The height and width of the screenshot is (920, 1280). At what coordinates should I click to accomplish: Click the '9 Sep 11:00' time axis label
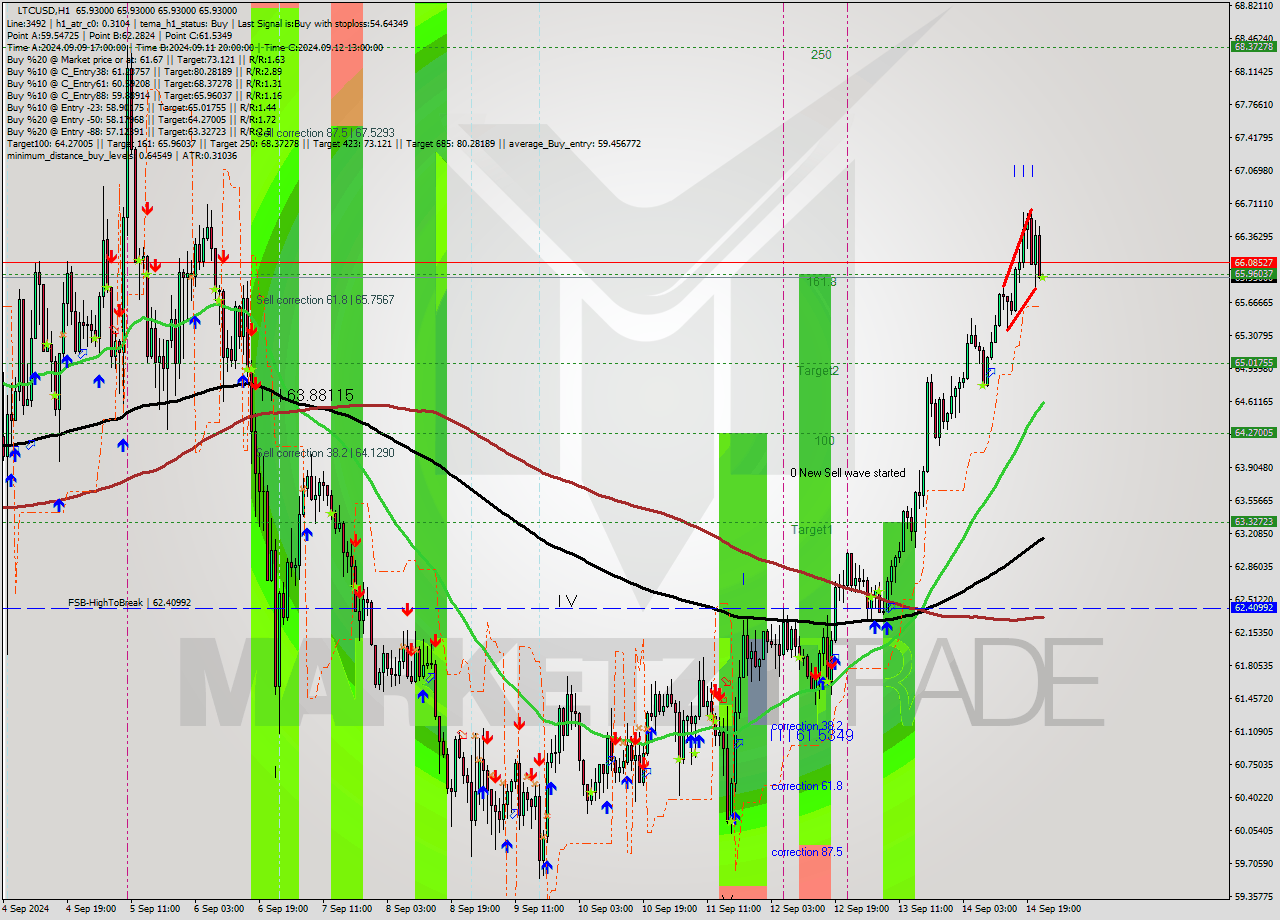click(x=538, y=909)
